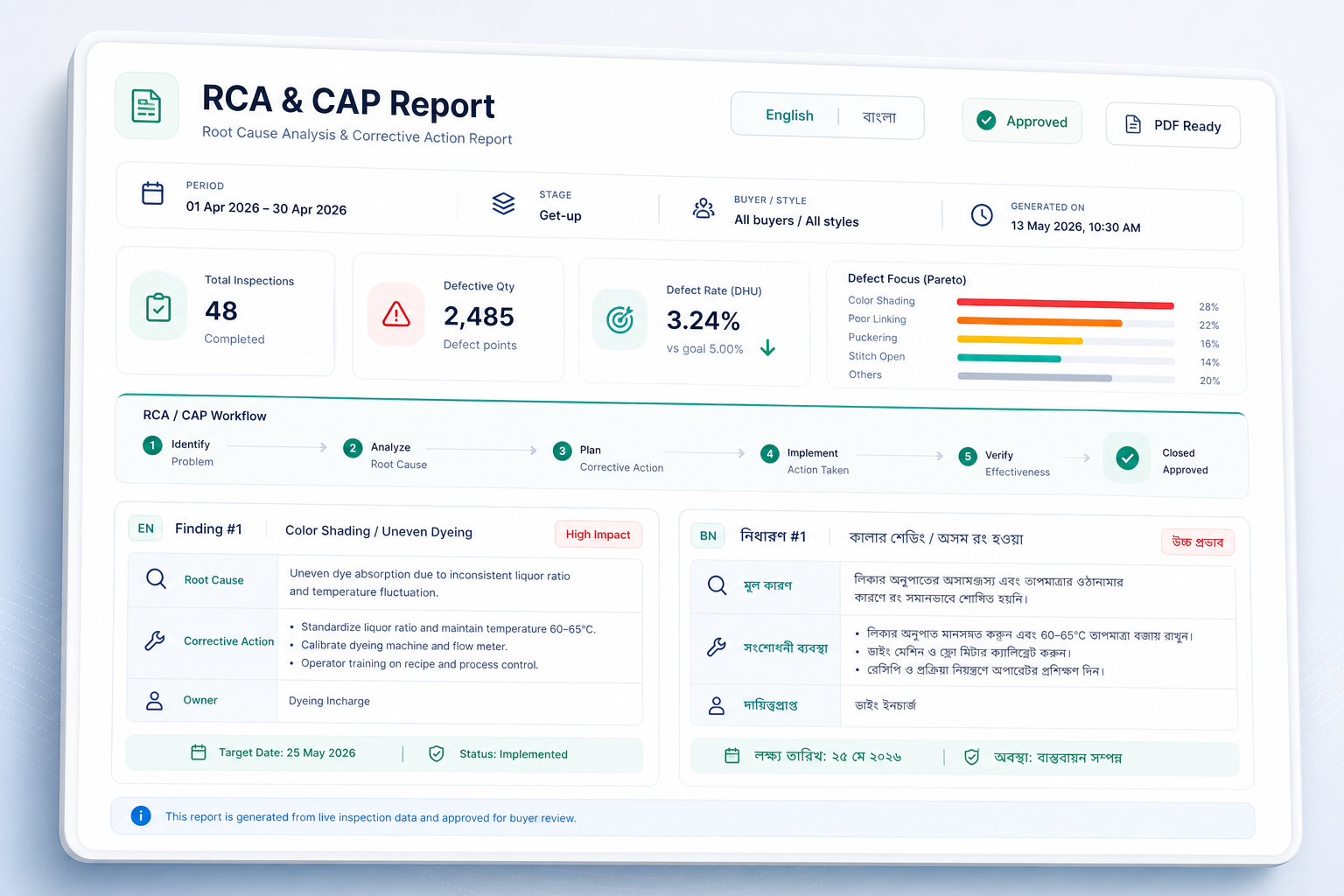
Task: Select কালার শেডিং / অসম রং হওয়া heading
Action: pyautogui.click(x=935, y=538)
